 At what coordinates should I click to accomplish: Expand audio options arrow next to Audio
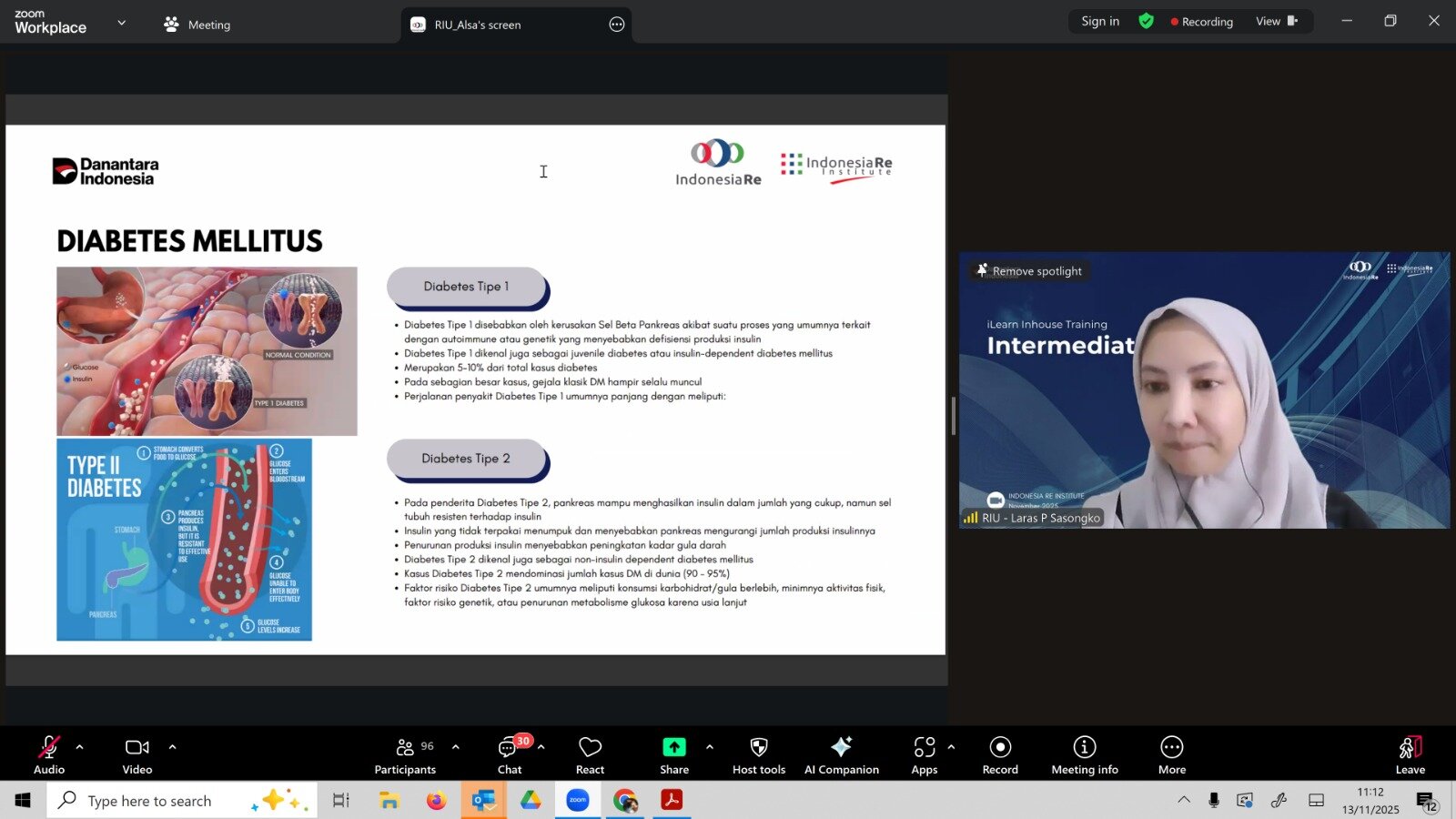[x=80, y=747]
